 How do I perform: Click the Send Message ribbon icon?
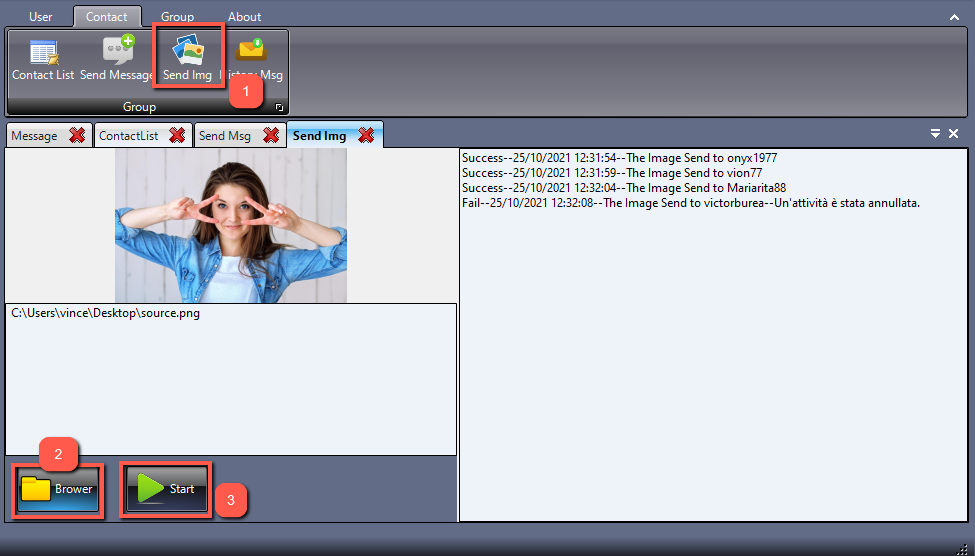(117, 60)
